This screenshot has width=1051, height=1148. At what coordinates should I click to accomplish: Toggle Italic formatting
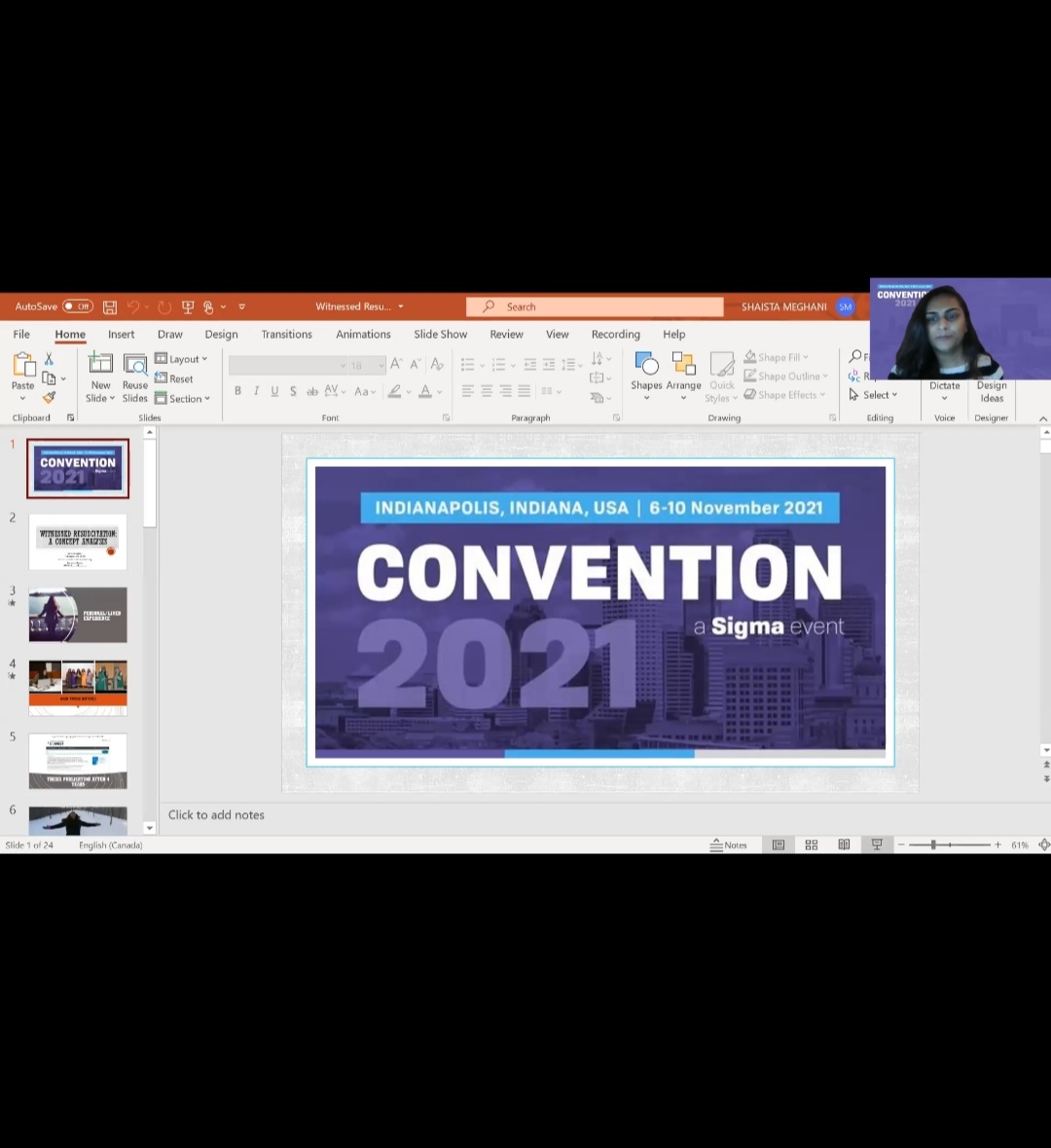pyautogui.click(x=256, y=391)
